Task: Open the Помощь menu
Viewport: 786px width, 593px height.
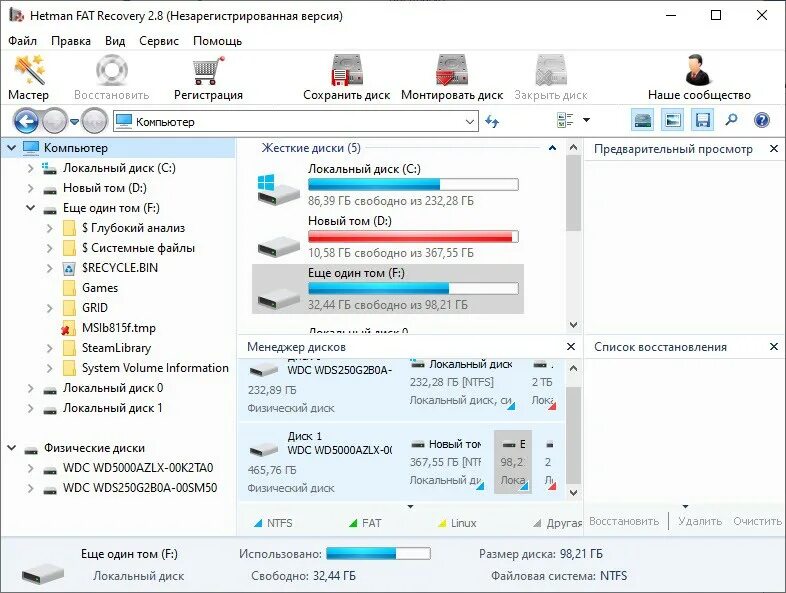Action: 217,41
